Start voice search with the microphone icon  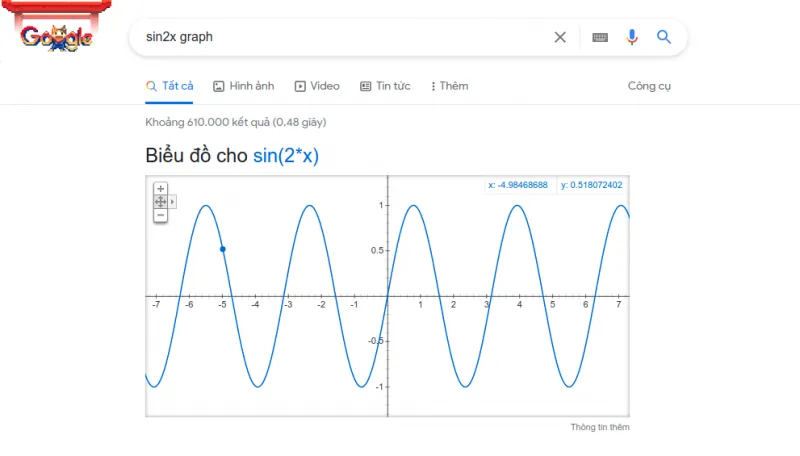[x=632, y=37]
